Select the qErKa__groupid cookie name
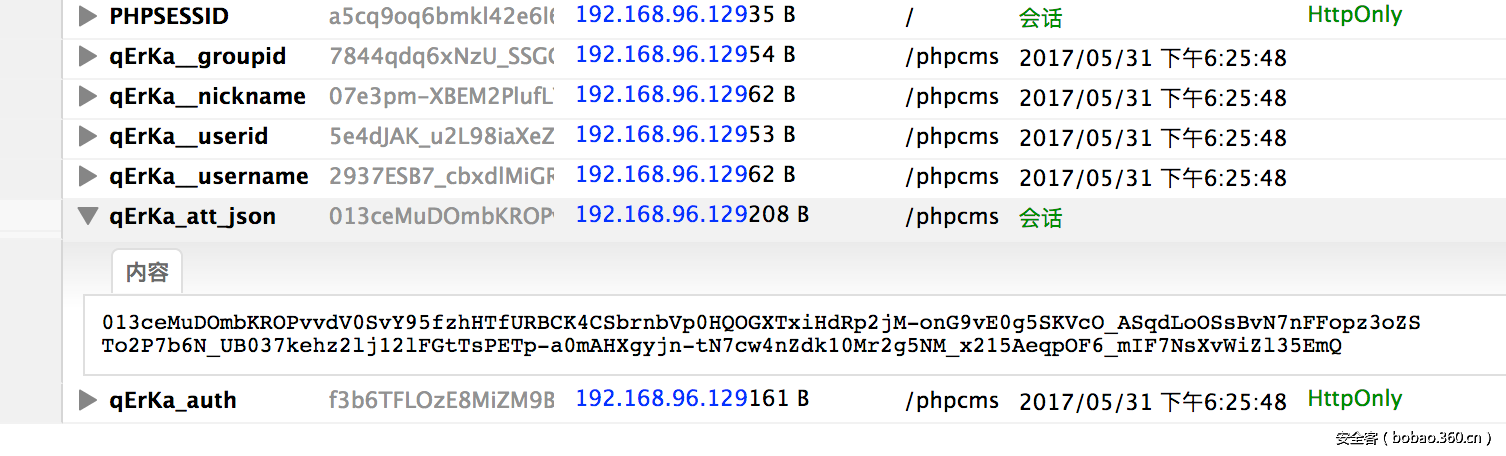The width and height of the screenshot is (1506, 456). pos(198,57)
